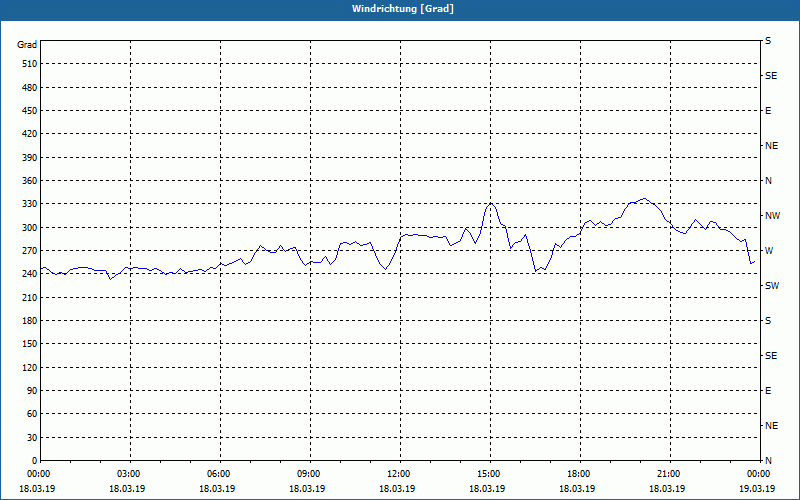Viewport: 800px width, 500px height.
Task: Select the "W" compass label
Action: (769, 251)
